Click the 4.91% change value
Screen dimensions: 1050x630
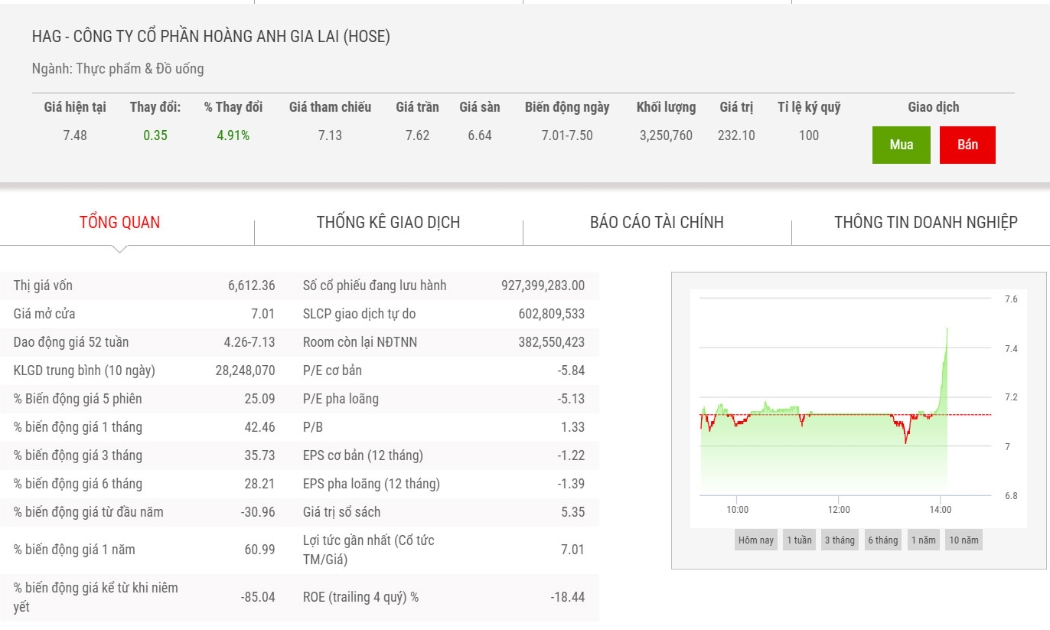[x=233, y=135]
